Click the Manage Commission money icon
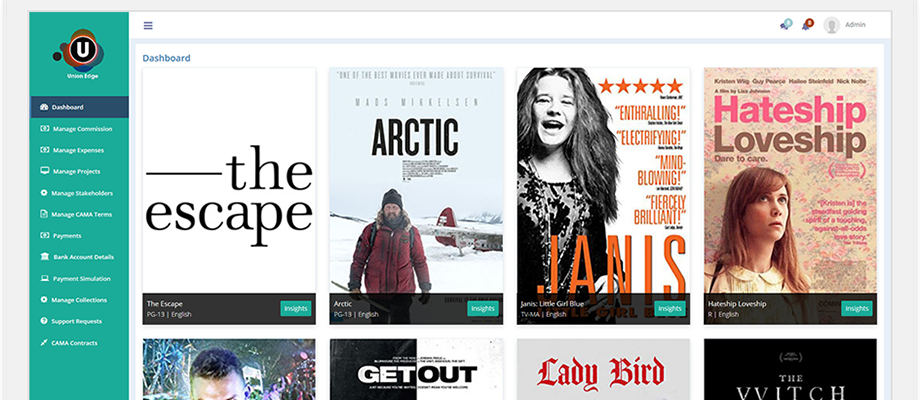920x400 pixels. [x=45, y=128]
